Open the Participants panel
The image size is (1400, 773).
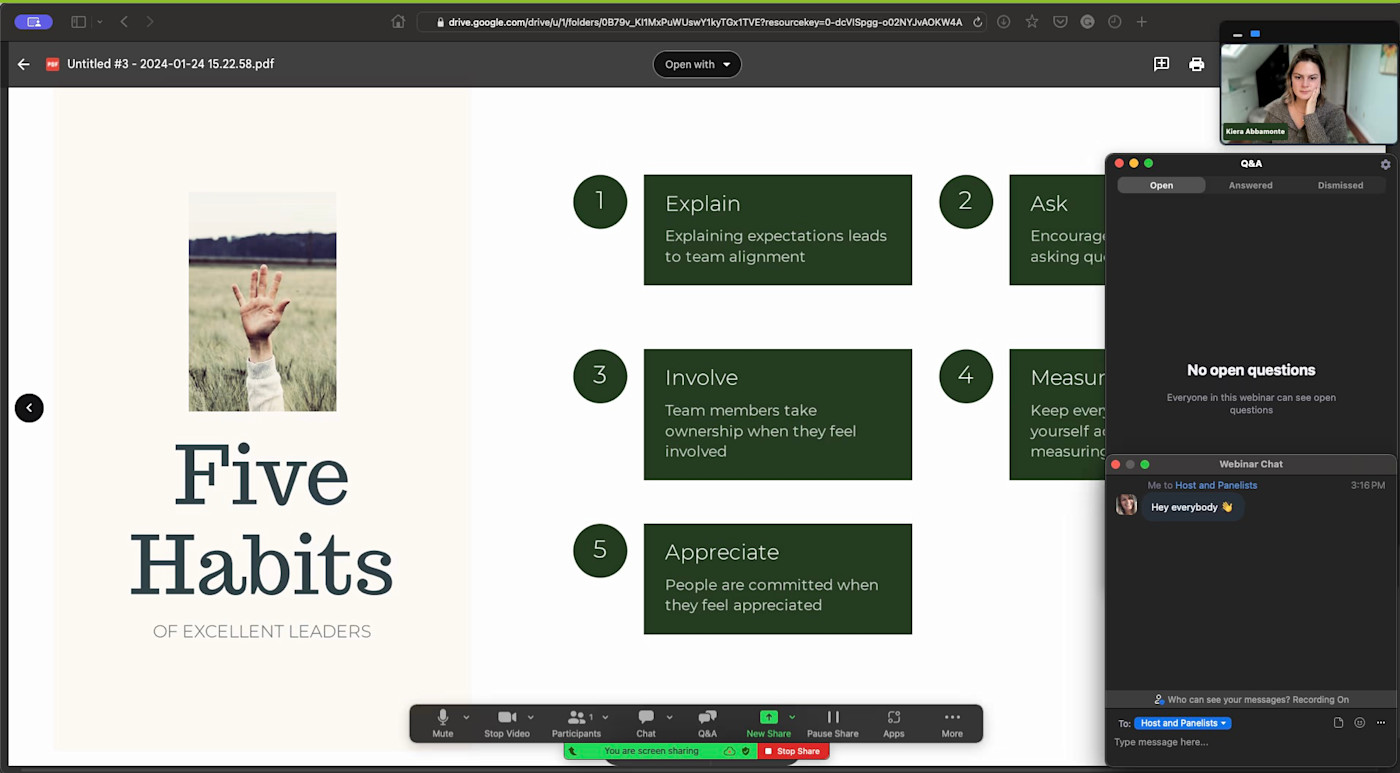coord(576,723)
